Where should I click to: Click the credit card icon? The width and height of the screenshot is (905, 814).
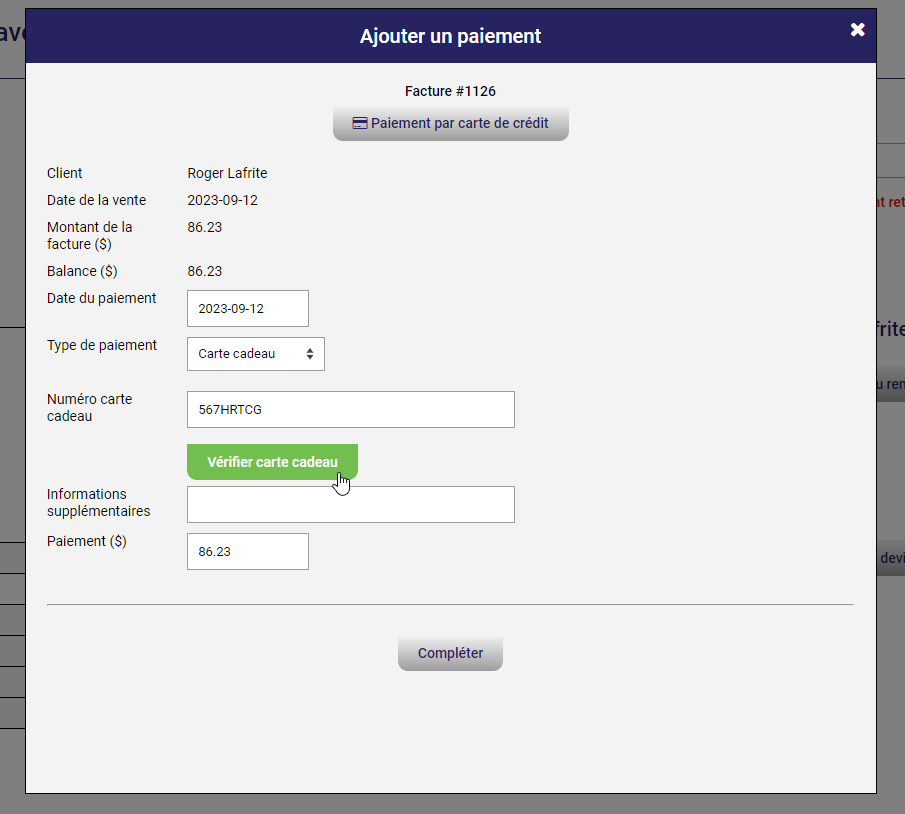(360, 124)
